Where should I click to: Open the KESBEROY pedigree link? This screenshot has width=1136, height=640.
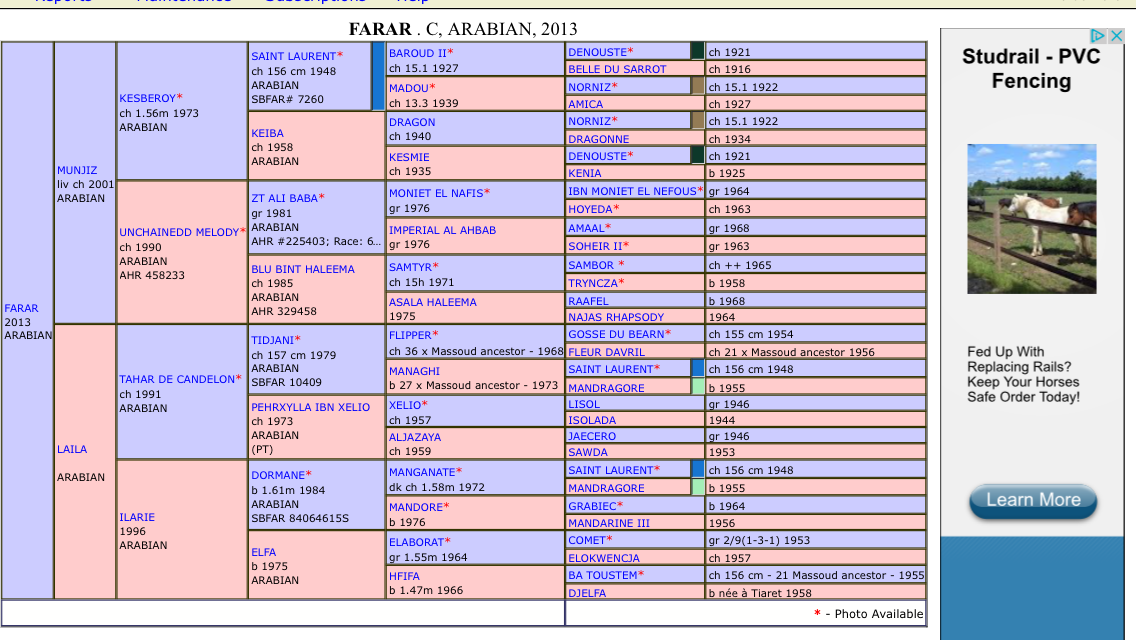tap(148, 98)
